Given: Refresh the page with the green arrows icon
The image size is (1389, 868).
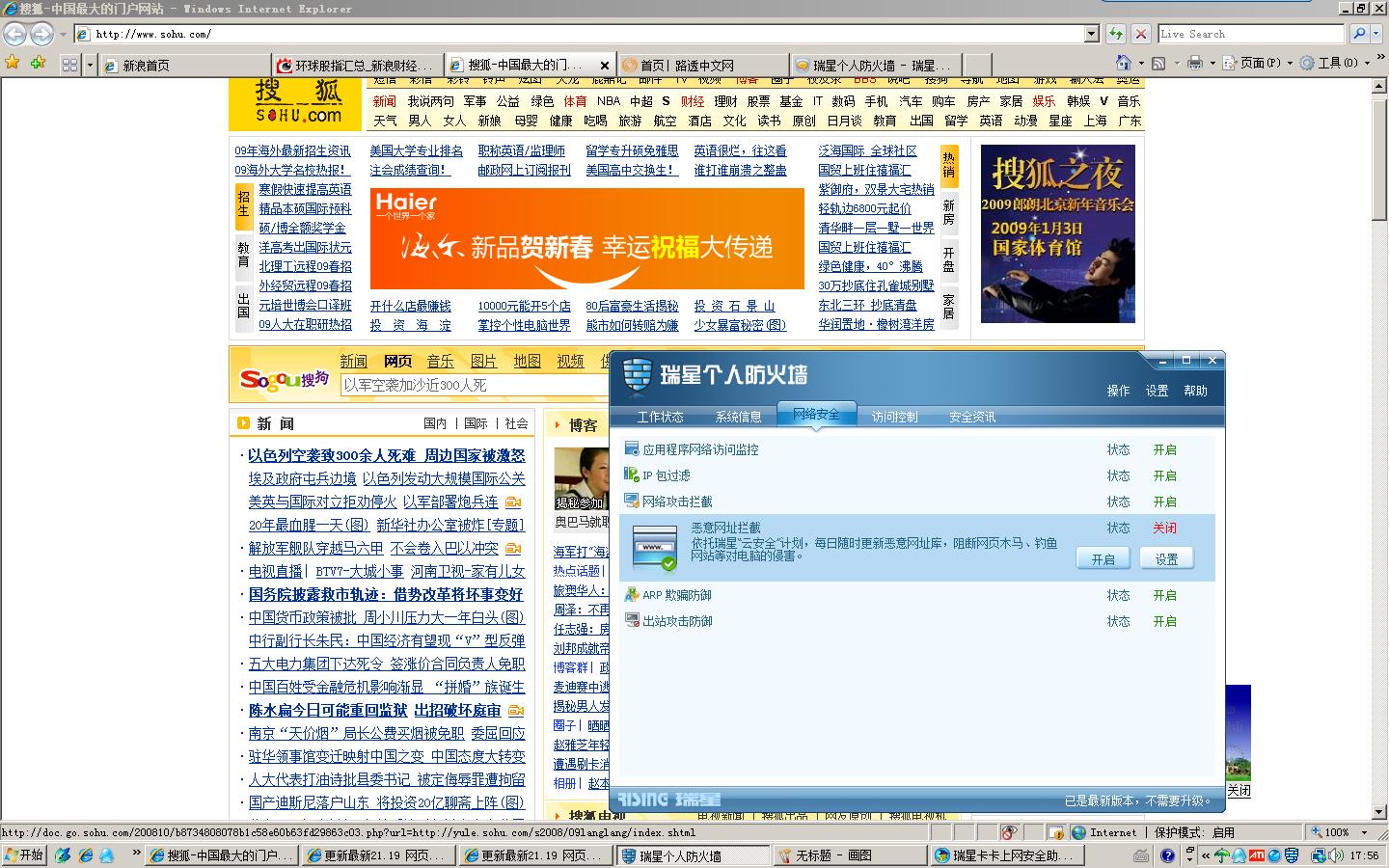Looking at the screenshot, I should pyautogui.click(x=1116, y=34).
